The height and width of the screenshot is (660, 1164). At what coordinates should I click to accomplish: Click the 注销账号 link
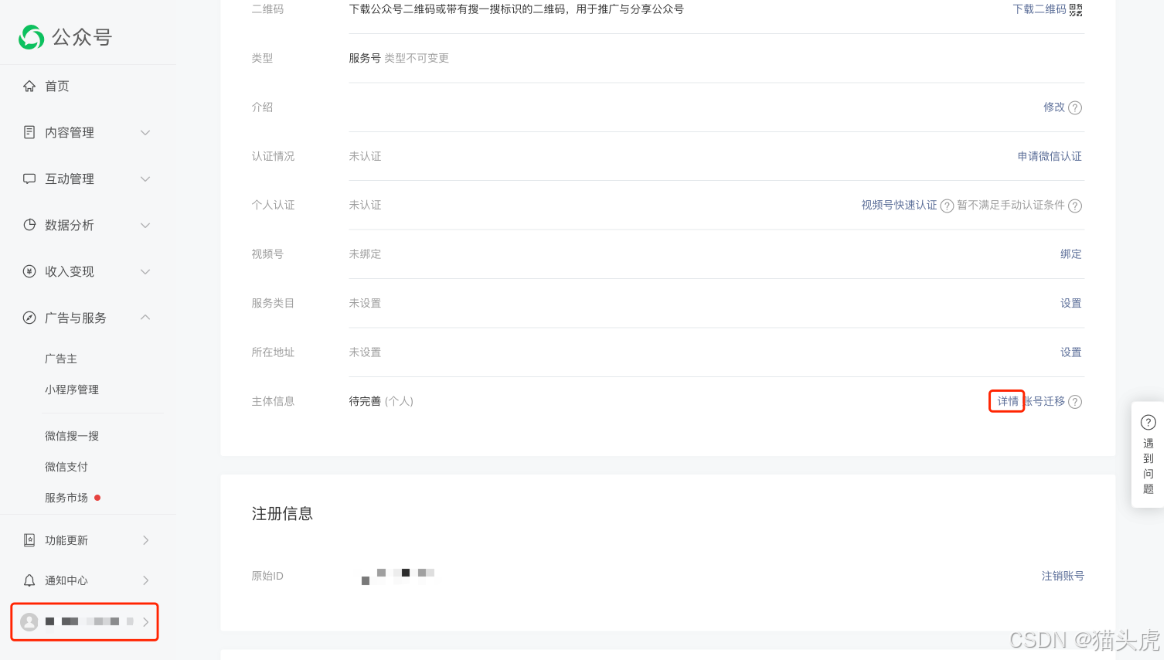[1062, 576]
